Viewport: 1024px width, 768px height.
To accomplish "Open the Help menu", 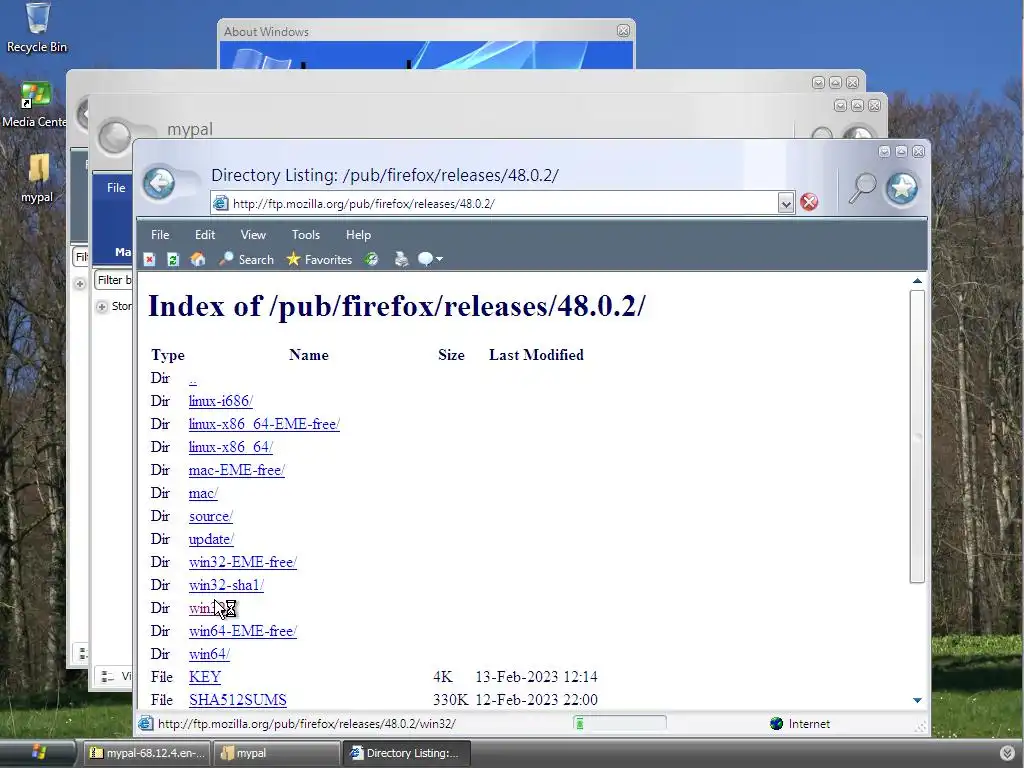I will (358, 234).
